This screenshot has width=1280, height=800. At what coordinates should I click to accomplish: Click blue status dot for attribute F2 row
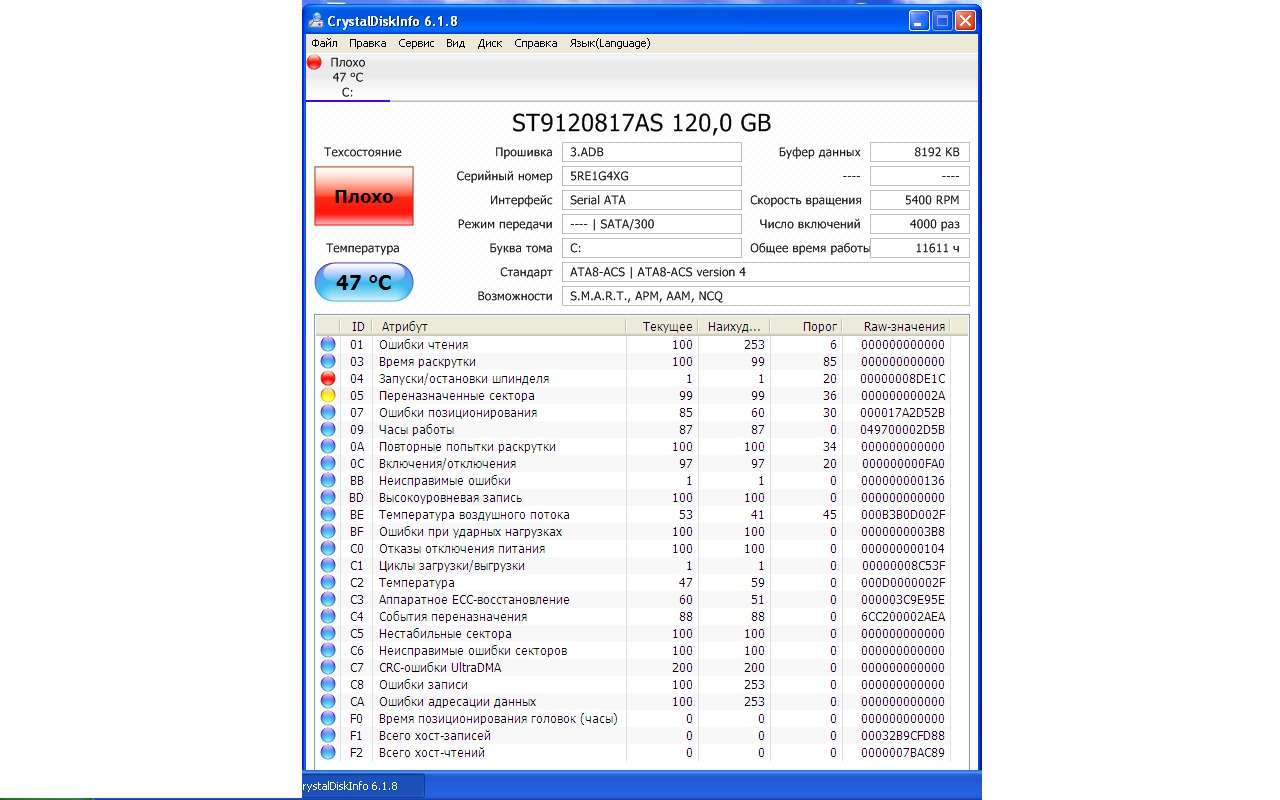coord(328,753)
